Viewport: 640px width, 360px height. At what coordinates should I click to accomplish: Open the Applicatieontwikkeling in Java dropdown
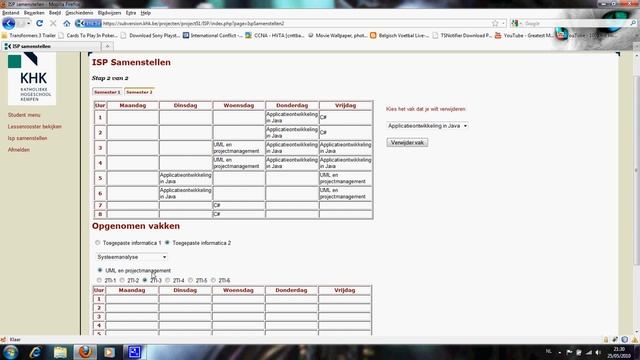point(427,126)
